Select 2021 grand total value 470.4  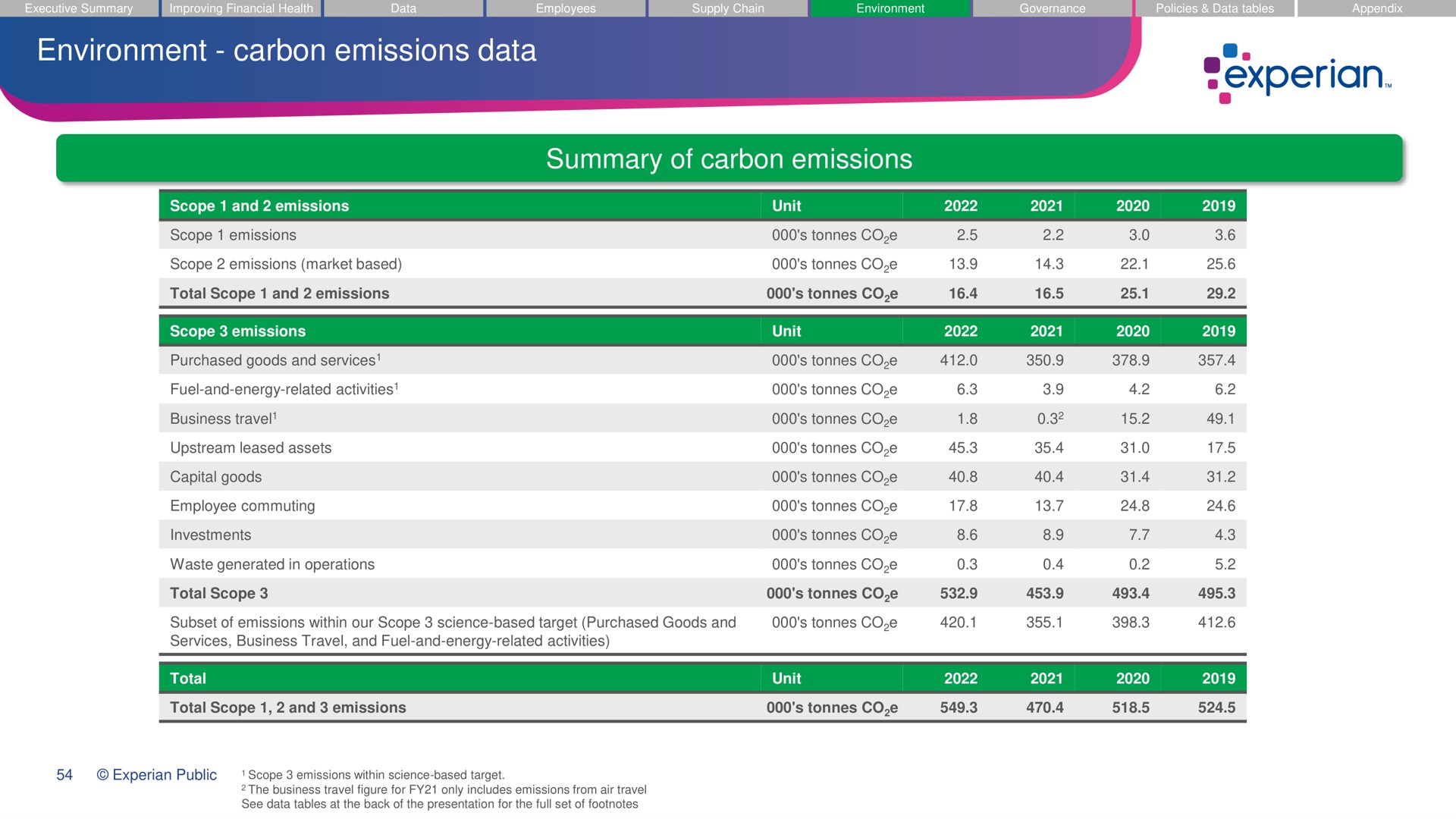click(x=1045, y=708)
